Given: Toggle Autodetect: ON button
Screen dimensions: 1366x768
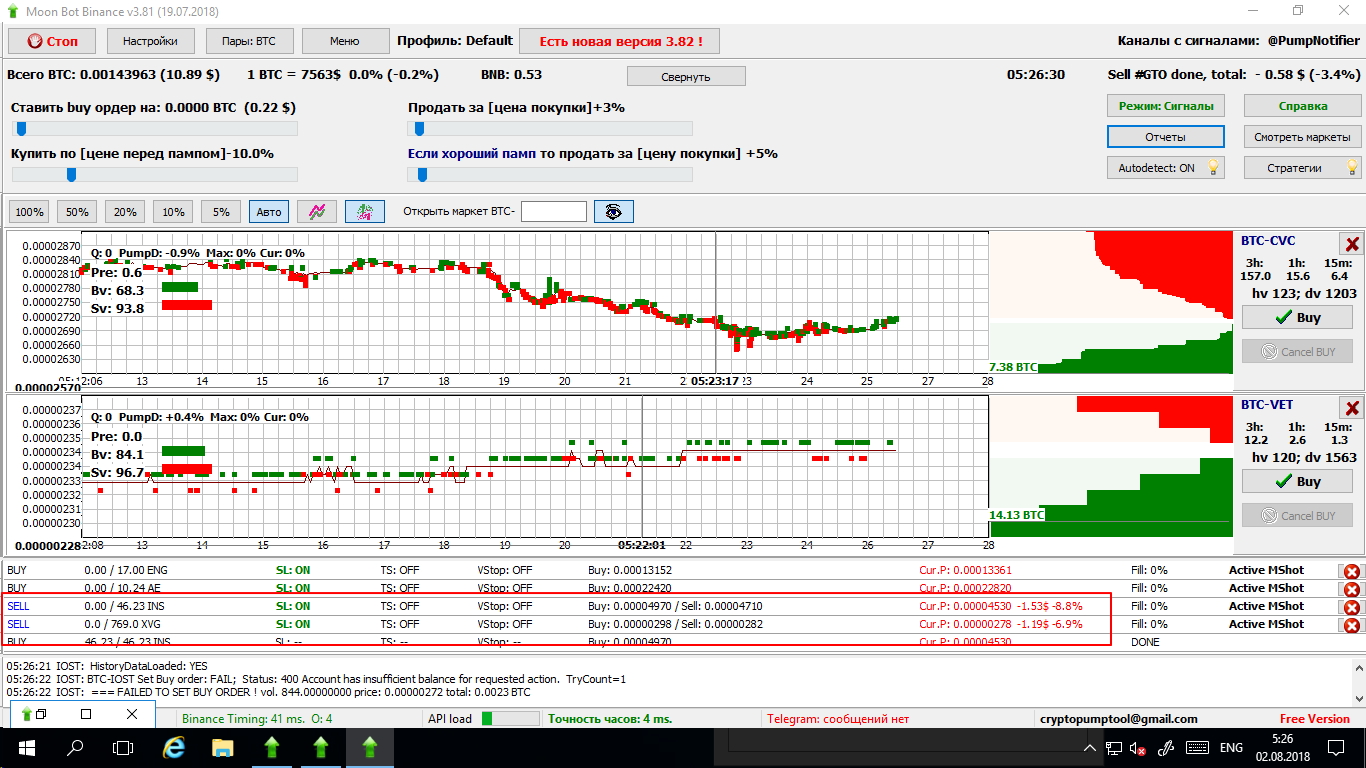Looking at the screenshot, I should (1166, 168).
